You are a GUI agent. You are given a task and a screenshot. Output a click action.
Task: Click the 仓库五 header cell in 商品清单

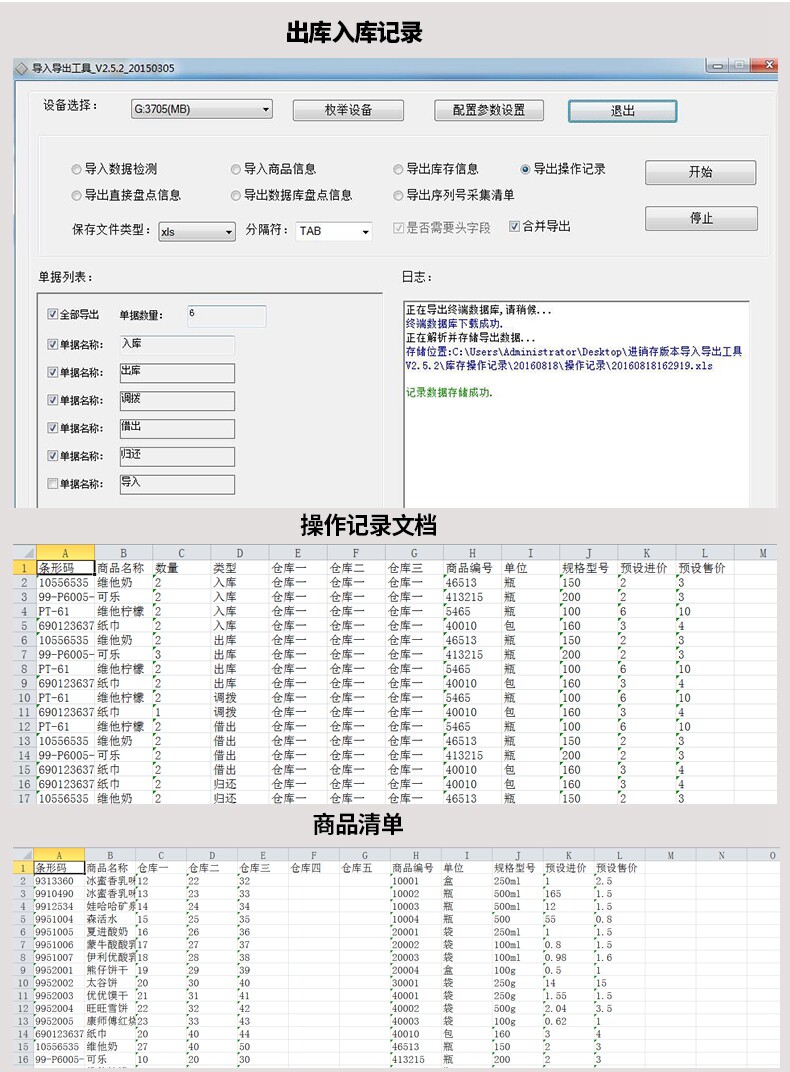click(364, 868)
